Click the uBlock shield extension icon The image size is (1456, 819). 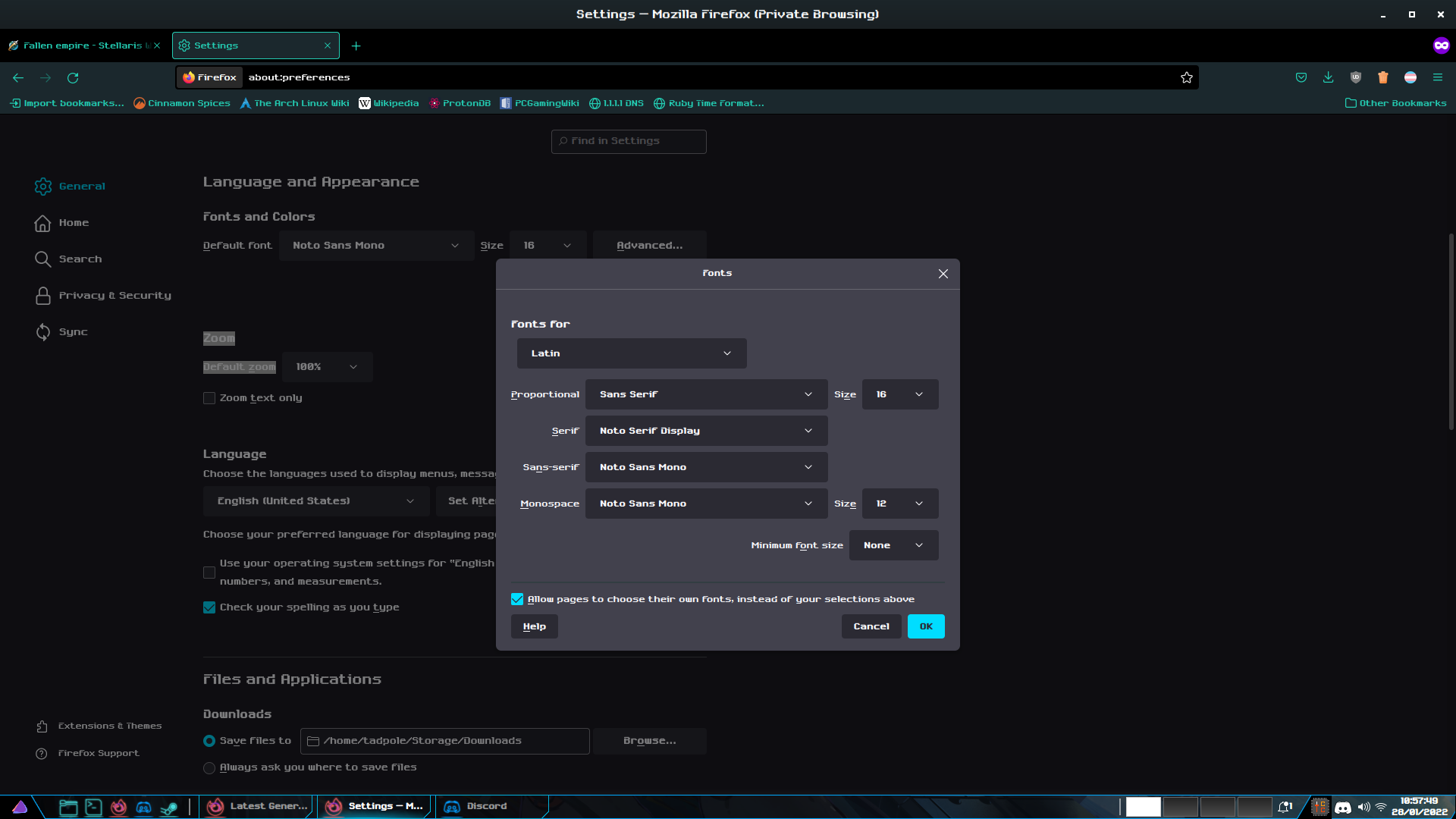(x=1356, y=77)
